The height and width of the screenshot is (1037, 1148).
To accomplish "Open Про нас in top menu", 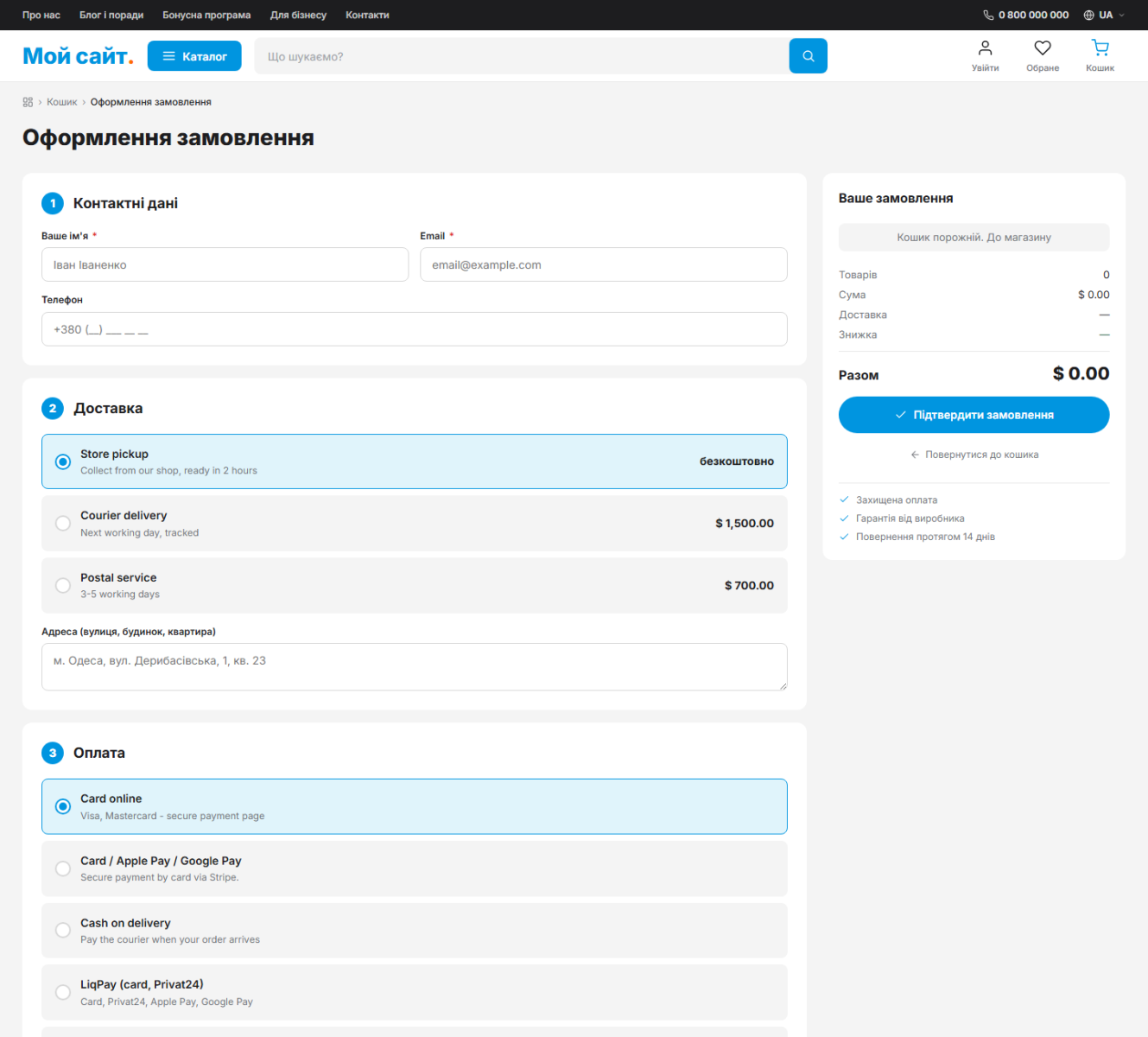I will pyautogui.click(x=41, y=15).
